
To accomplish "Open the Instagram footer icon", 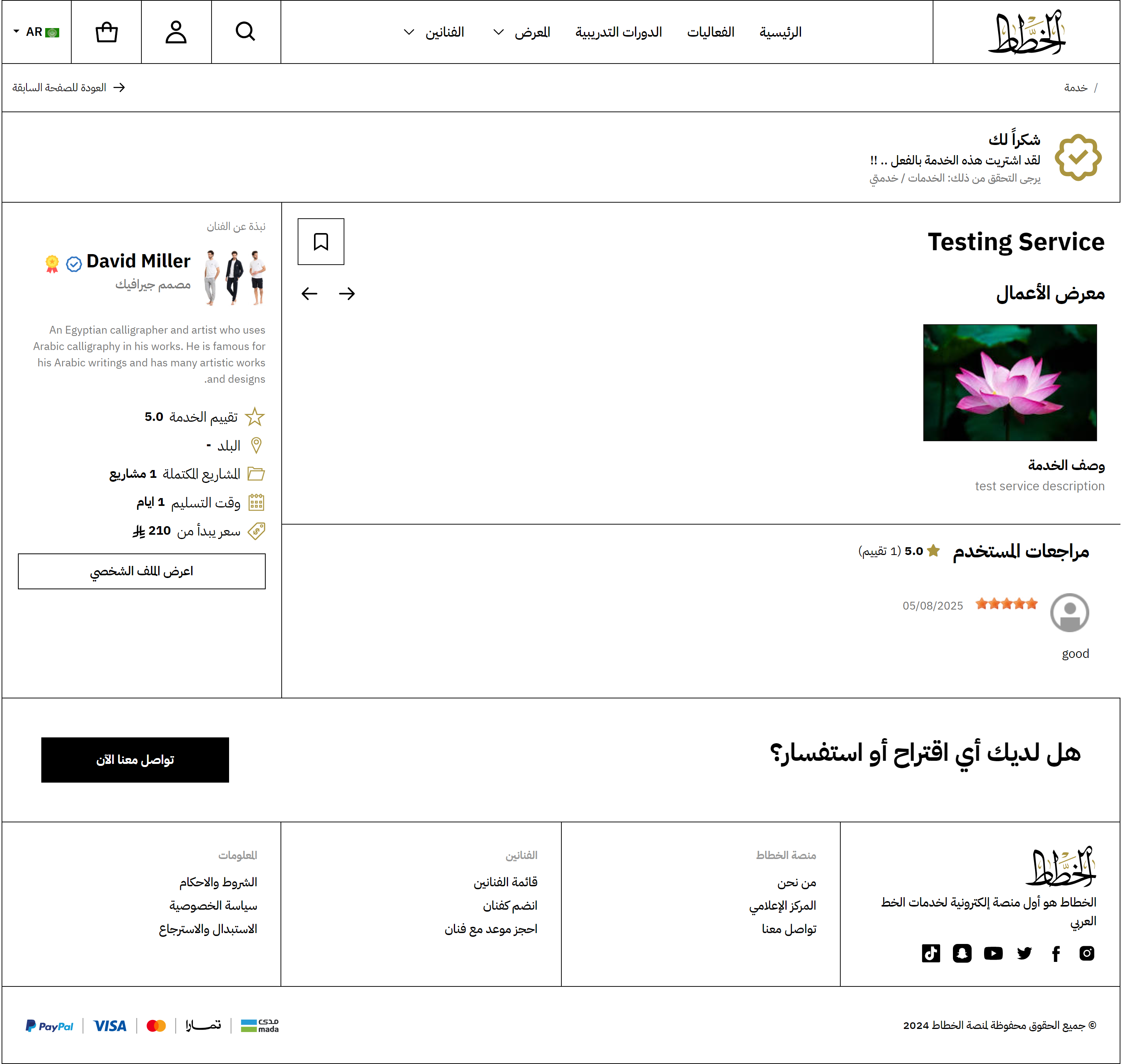I will pyautogui.click(x=1087, y=953).
